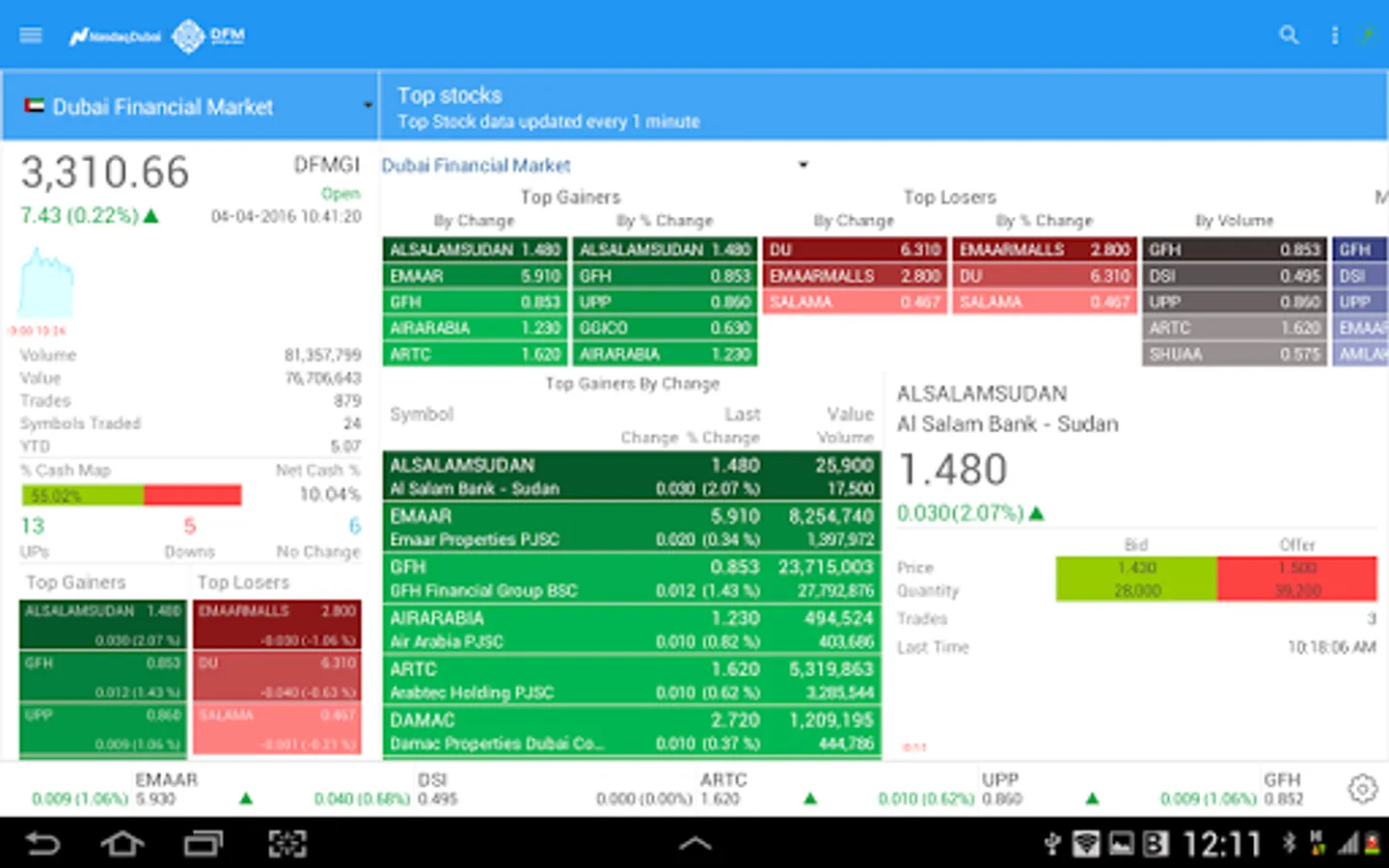Tap the large 1.480 price in detail panel

coord(953,470)
